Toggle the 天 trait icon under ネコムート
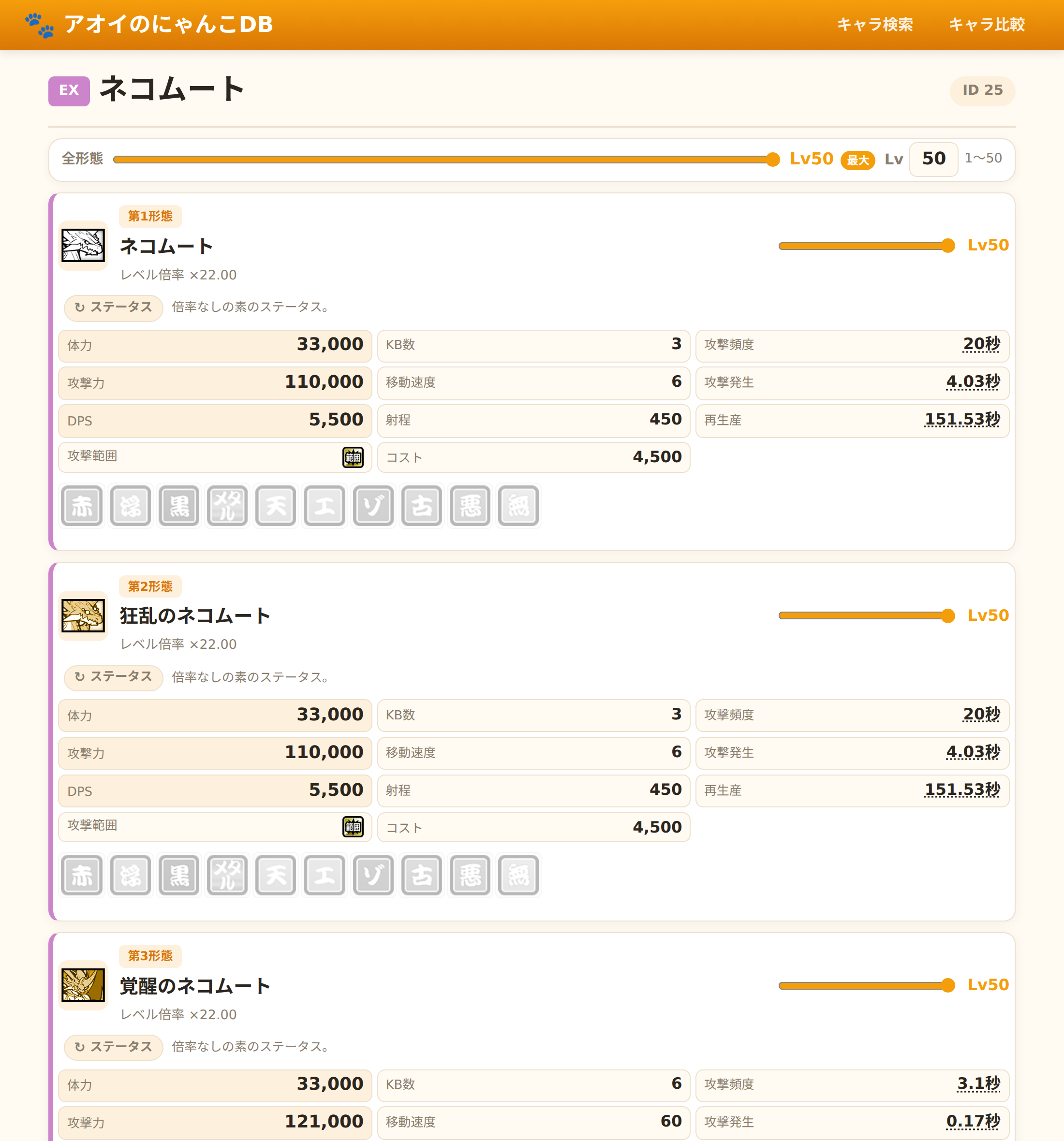 276,506
